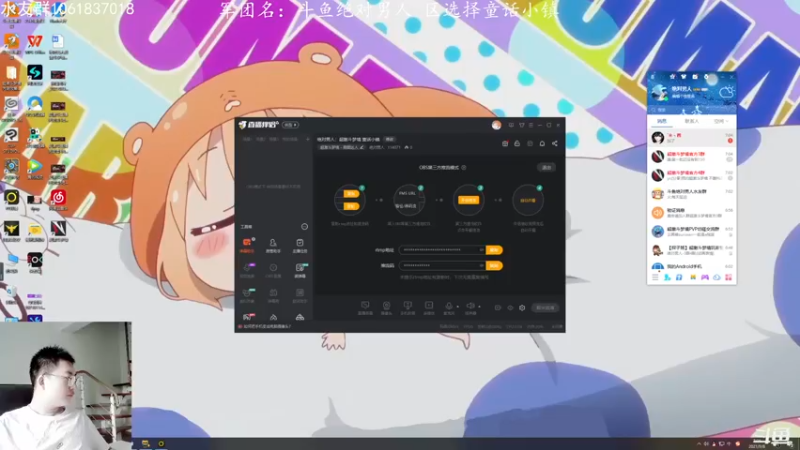Screen dimensions: 800x450
Task: Open the QQ profile avatar
Action: click(x=658, y=93)
